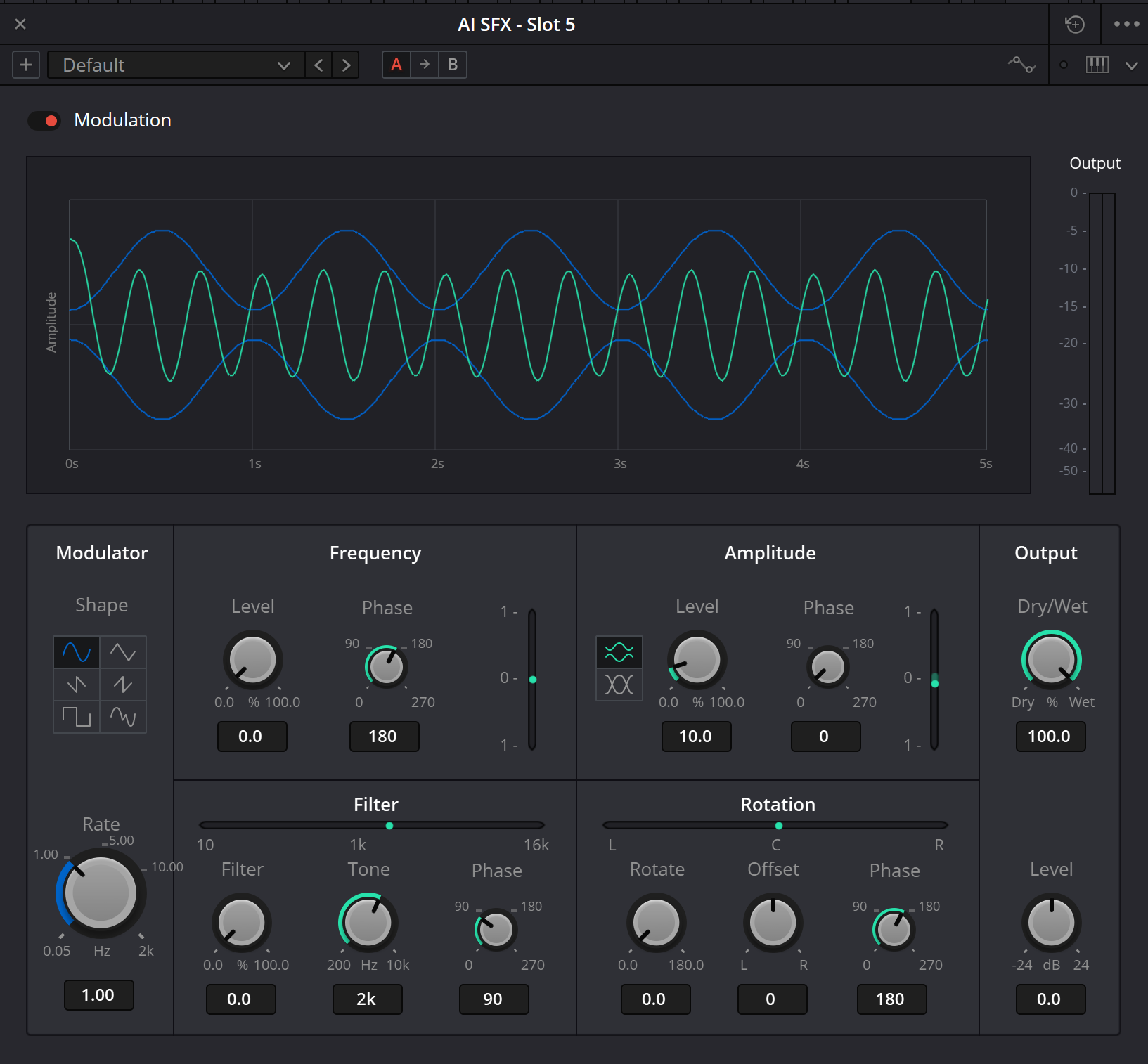The height and width of the screenshot is (1064, 1148).
Task: Choose the tremolo amplitude mode icon
Action: (x=619, y=652)
